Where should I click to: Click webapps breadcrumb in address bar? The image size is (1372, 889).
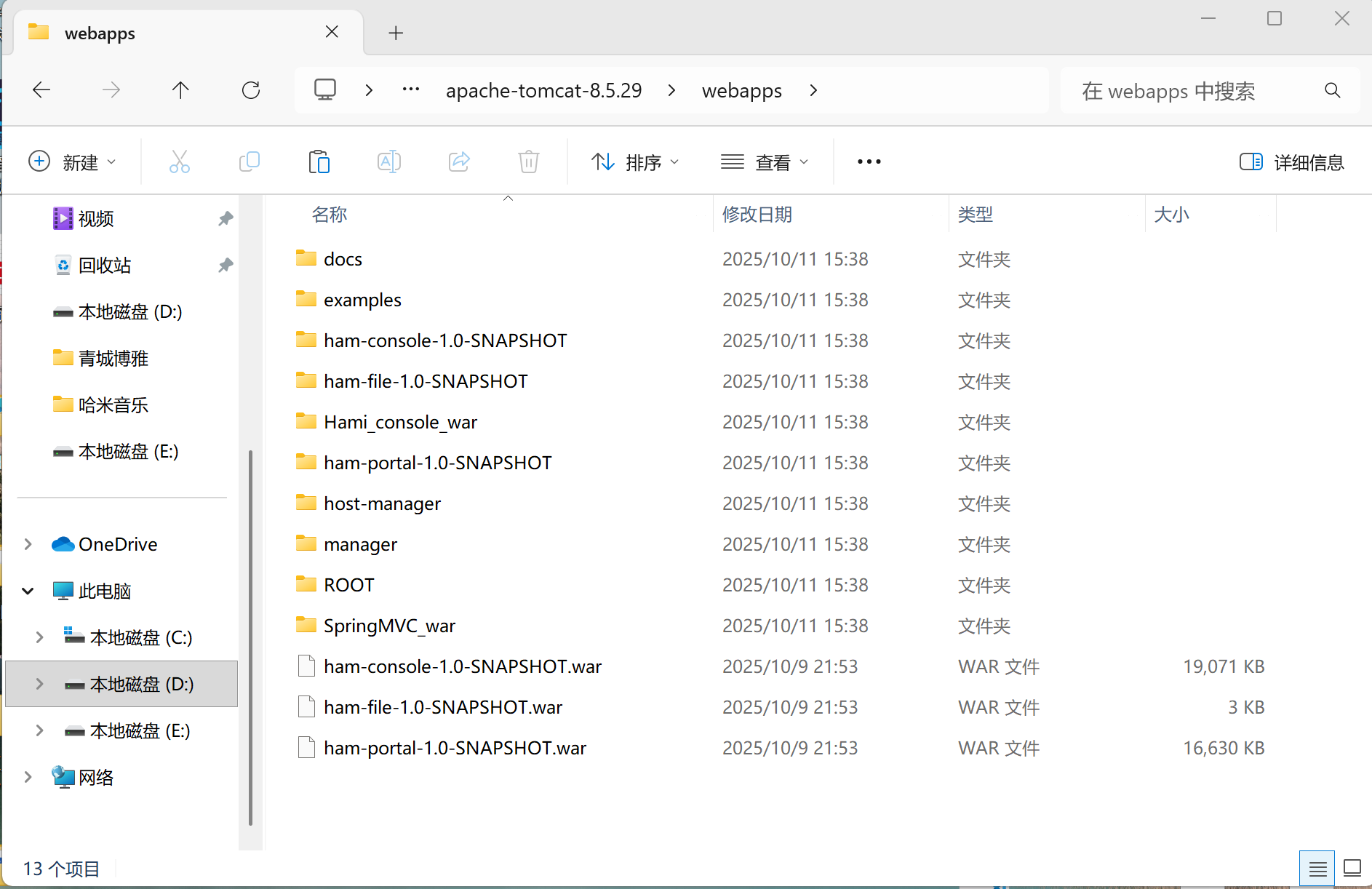pos(741,90)
